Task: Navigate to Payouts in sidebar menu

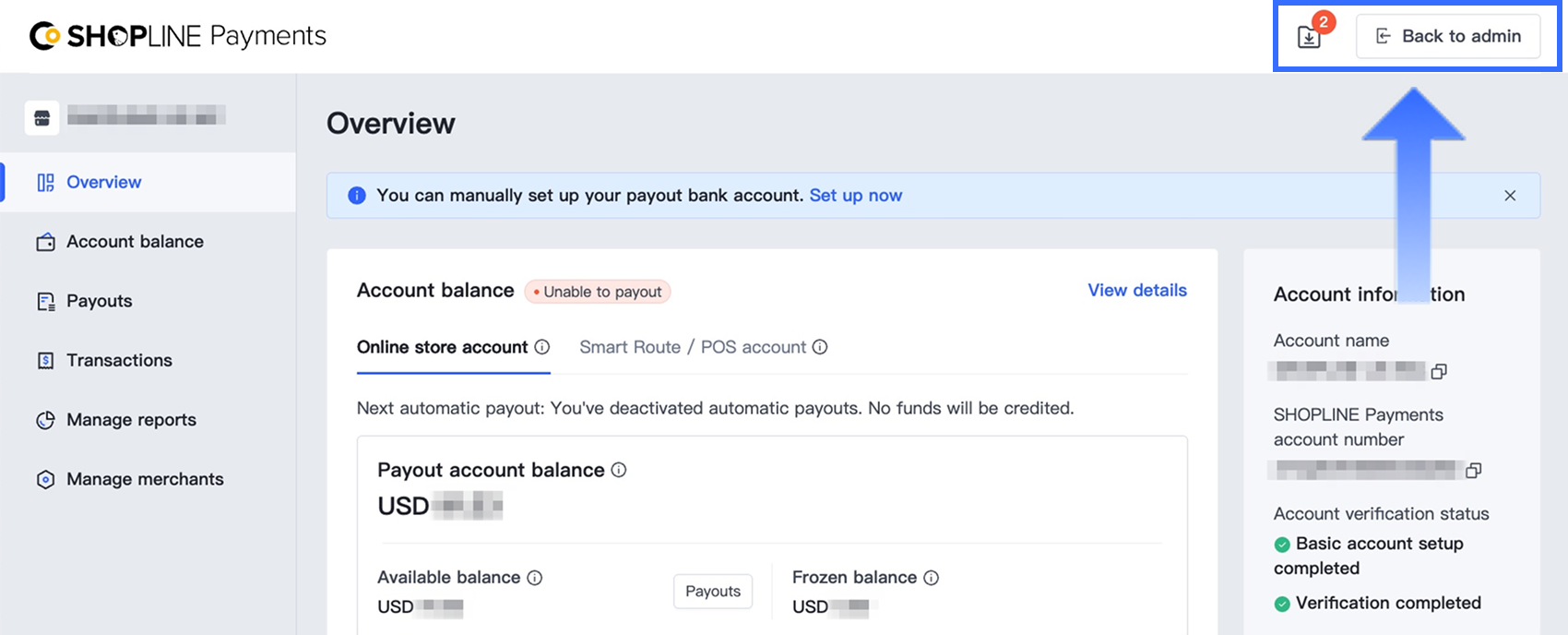Action: pyautogui.click(x=99, y=301)
